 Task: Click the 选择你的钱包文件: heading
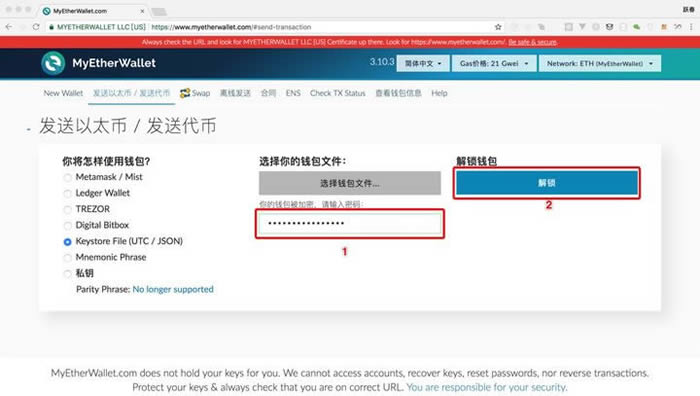point(303,161)
